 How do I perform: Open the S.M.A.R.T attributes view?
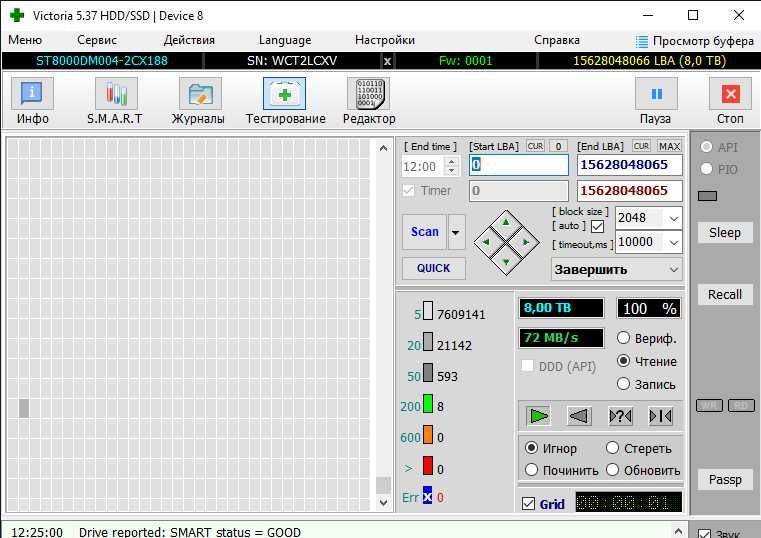[116, 101]
